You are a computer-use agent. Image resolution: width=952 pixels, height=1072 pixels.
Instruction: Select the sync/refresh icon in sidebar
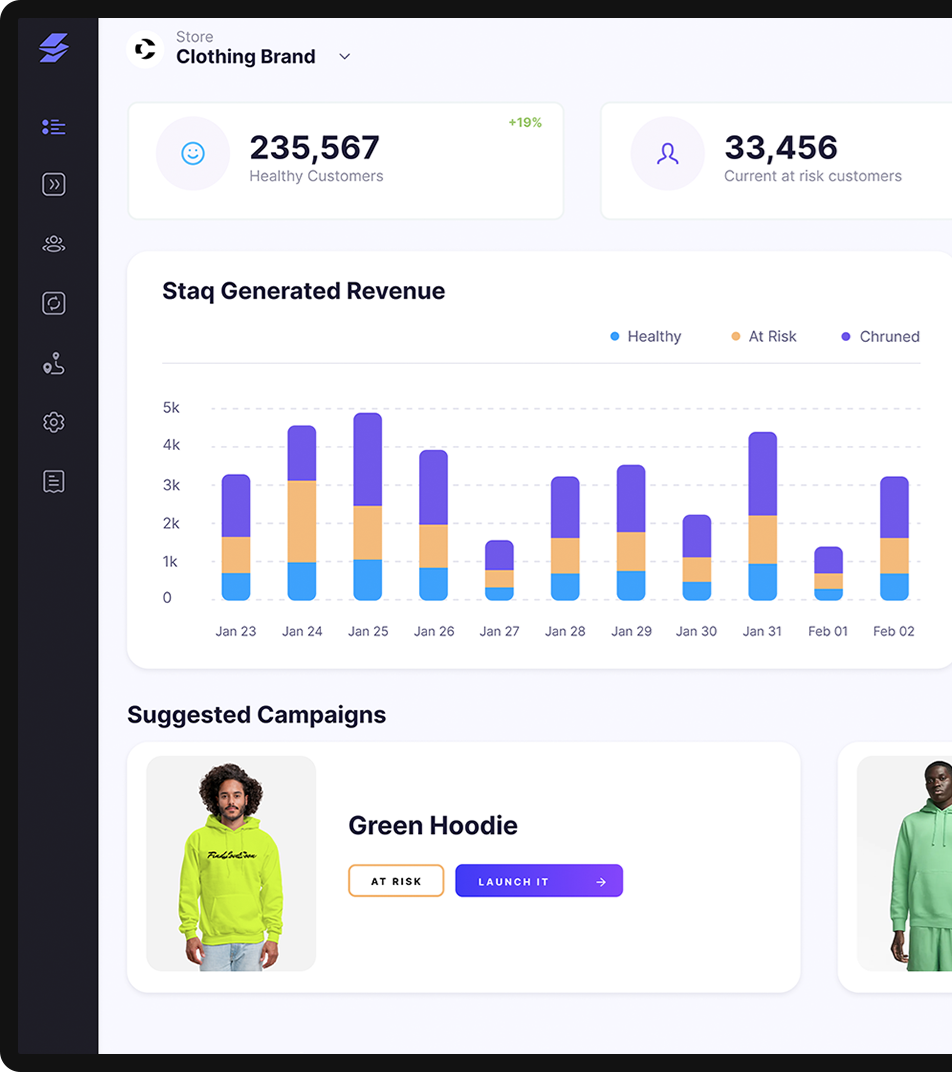[54, 303]
